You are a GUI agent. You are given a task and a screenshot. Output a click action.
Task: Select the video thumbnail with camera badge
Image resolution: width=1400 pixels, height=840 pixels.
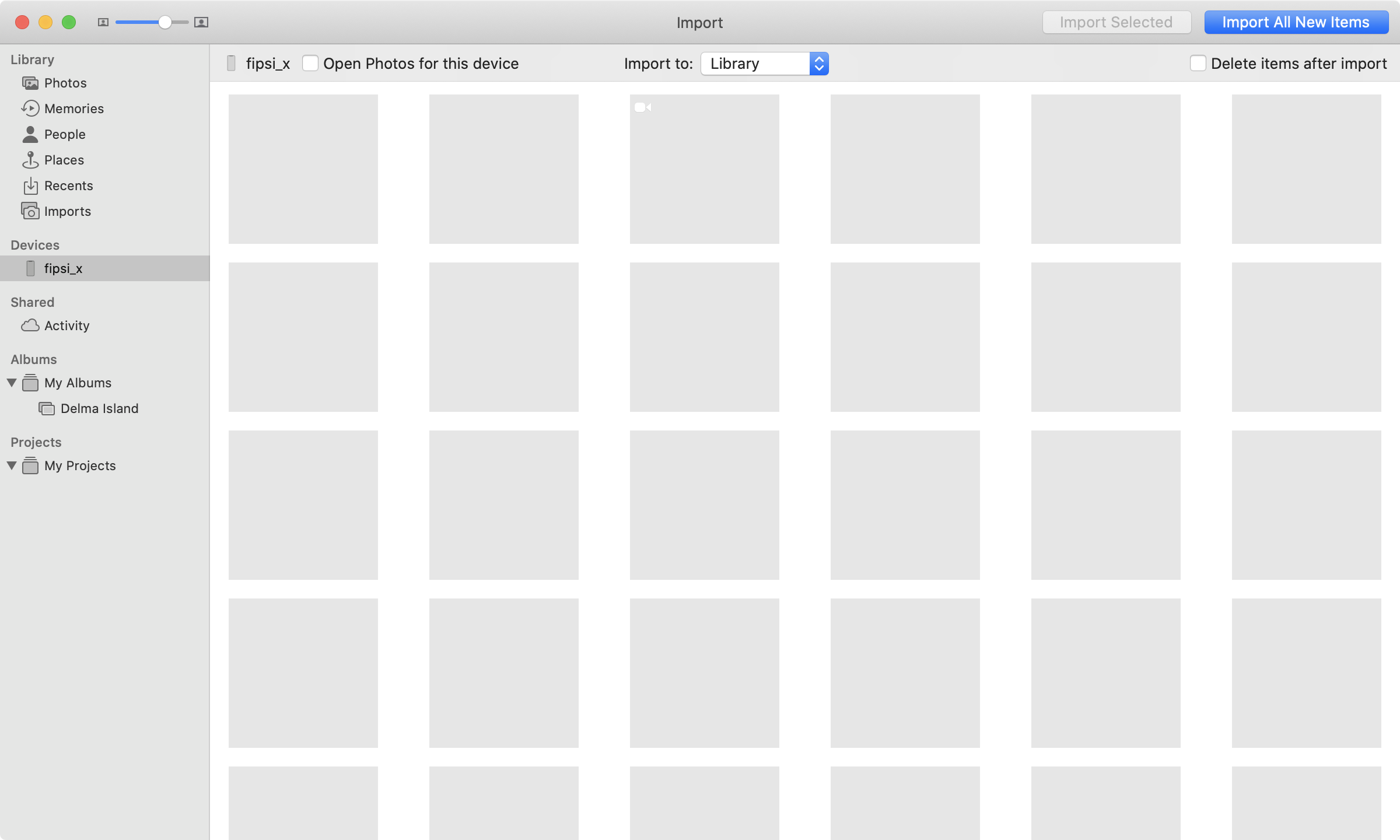click(x=704, y=169)
